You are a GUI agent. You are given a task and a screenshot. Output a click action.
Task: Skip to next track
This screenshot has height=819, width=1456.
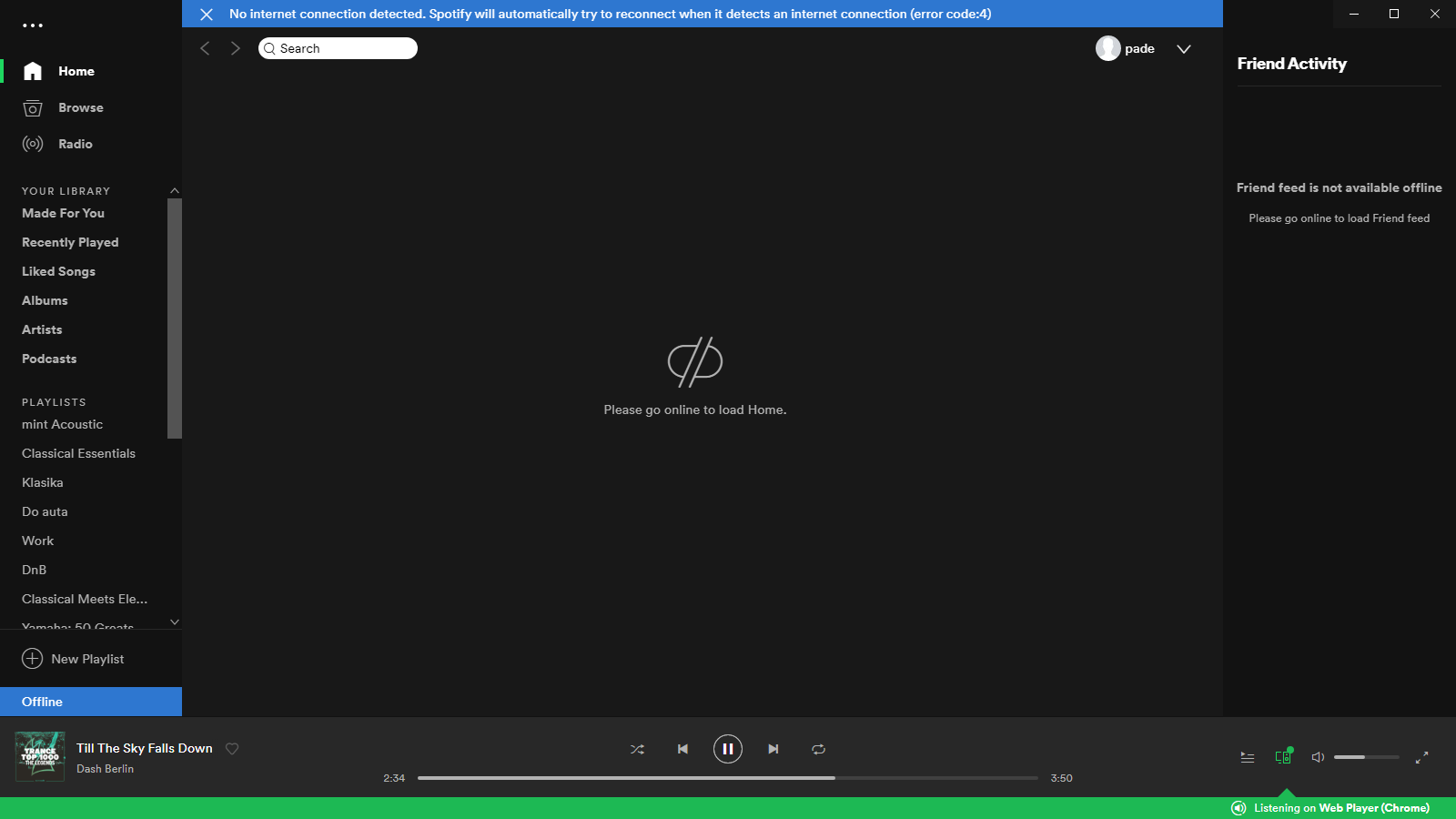point(773,749)
